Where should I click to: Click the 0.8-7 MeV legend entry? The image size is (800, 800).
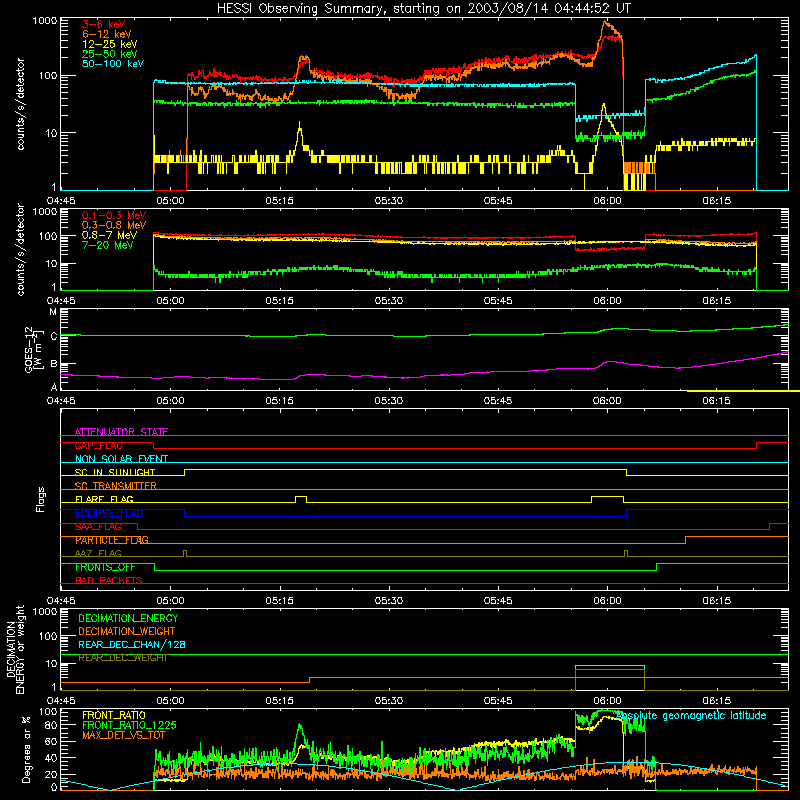109,235
